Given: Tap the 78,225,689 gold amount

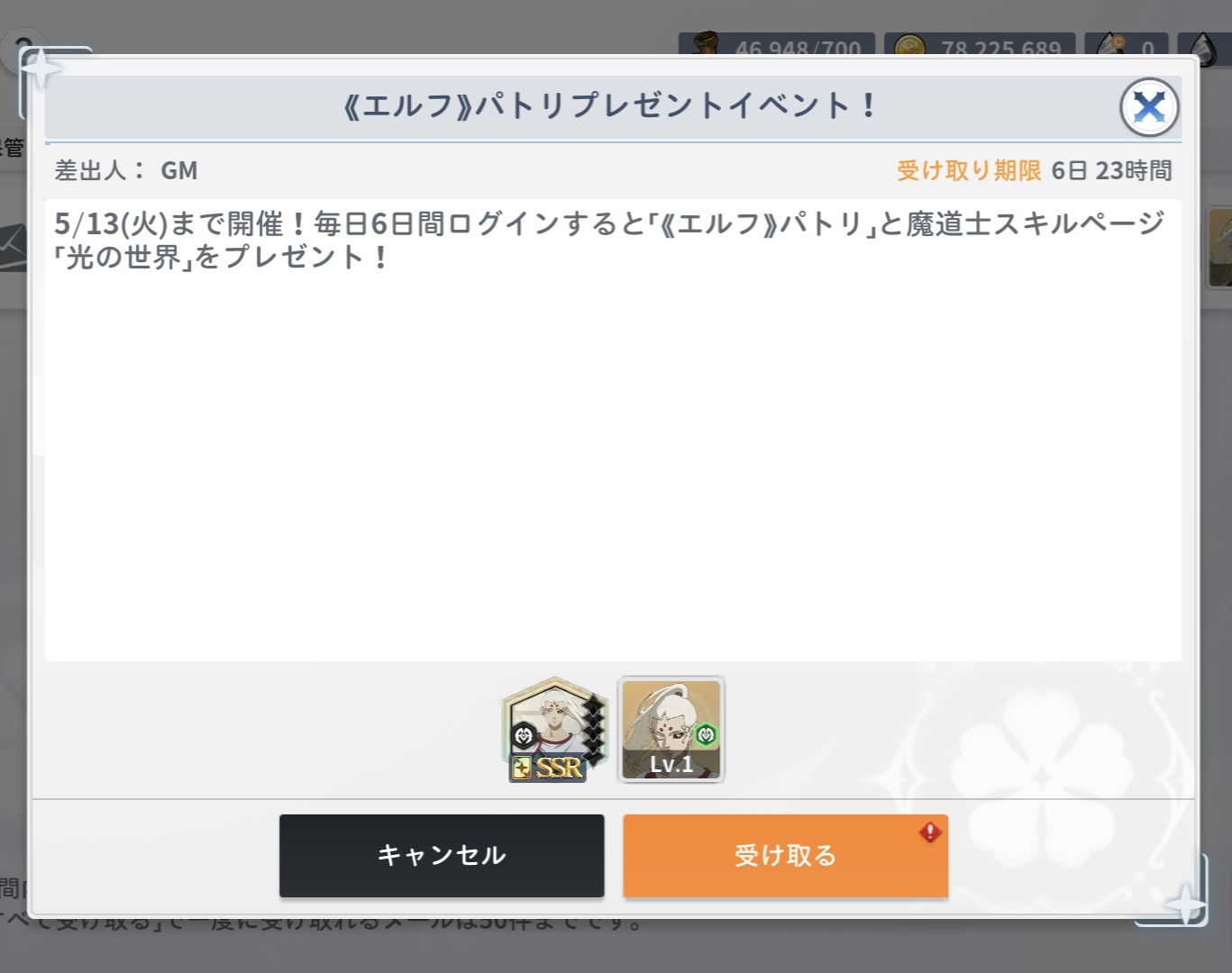Looking at the screenshot, I should point(1000,48).
